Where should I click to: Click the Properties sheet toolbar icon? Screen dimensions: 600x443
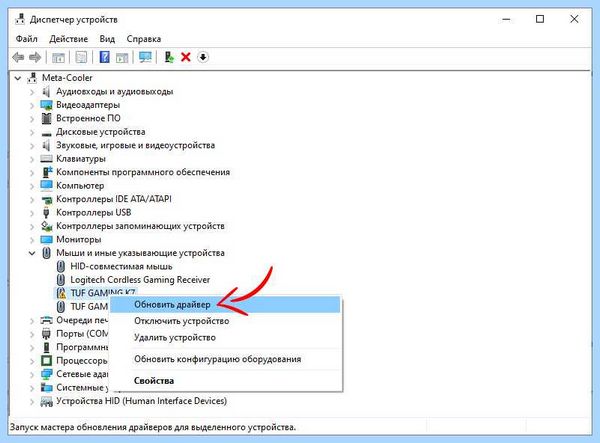pyautogui.click(x=81, y=57)
